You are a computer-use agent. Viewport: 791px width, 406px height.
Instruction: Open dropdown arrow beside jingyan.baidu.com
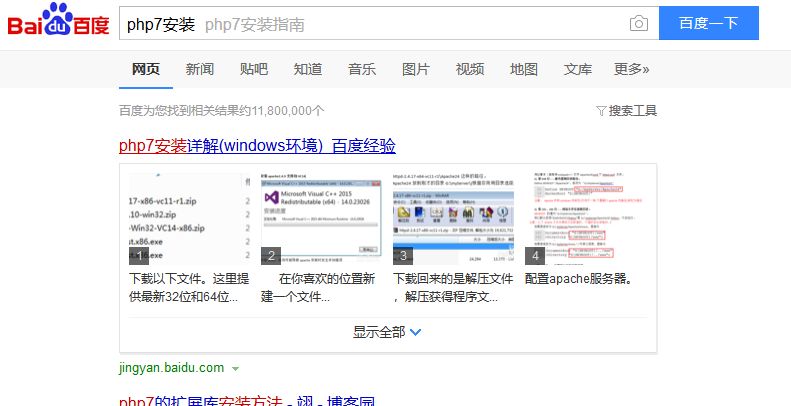pyautogui.click(x=235, y=369)
